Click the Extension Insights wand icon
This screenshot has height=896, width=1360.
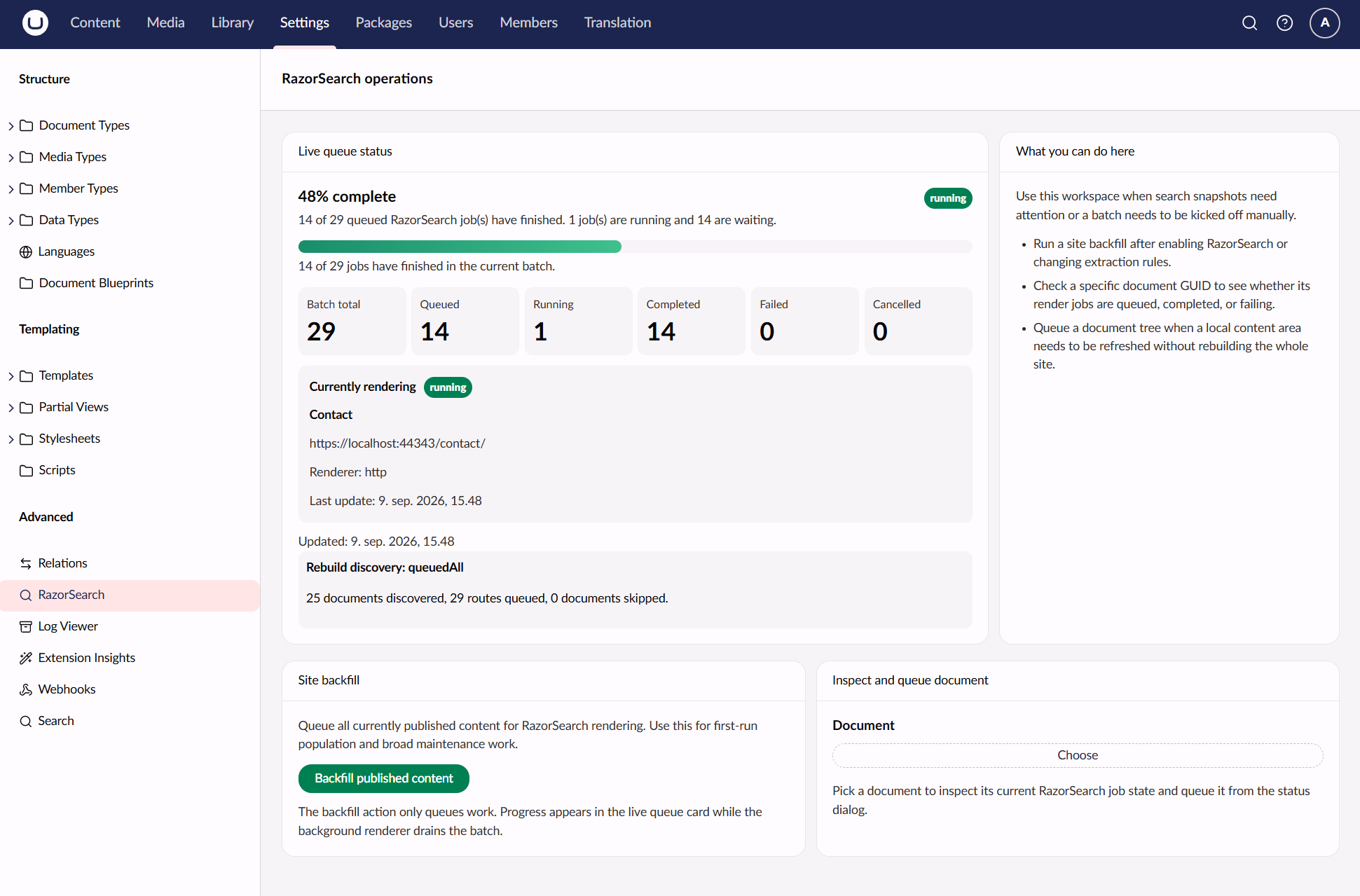coord(26,658)
